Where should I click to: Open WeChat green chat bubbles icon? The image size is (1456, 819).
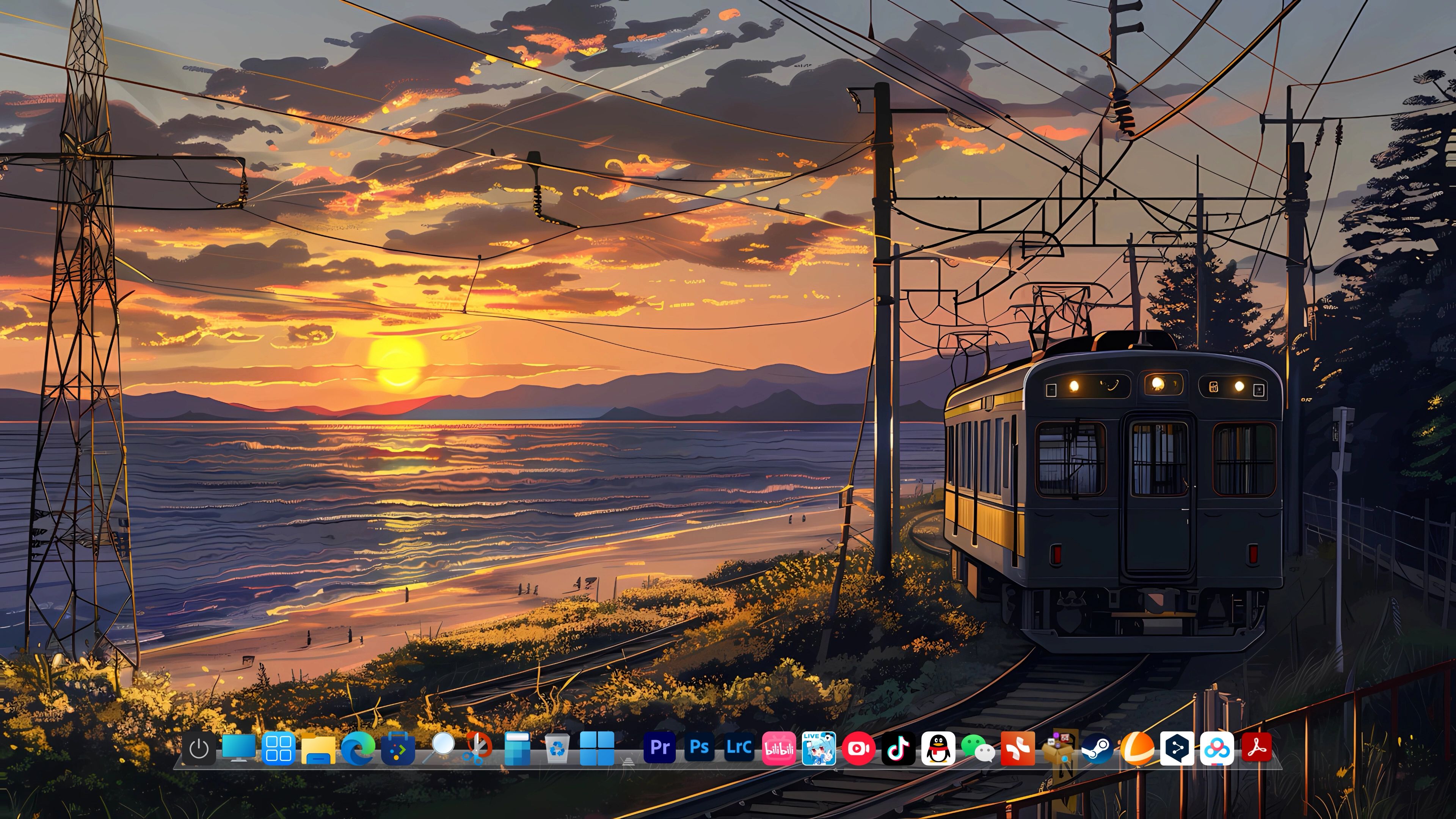[x=978, y=748]
